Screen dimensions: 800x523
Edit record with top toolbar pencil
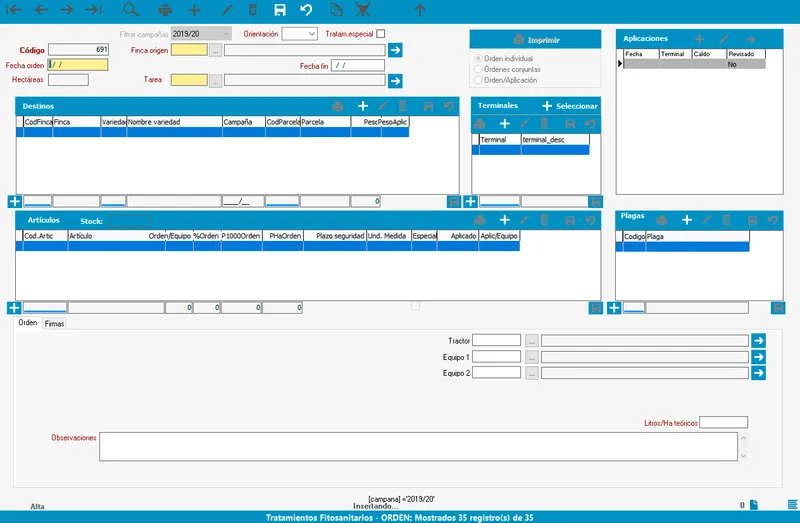(x=227, y=10)
